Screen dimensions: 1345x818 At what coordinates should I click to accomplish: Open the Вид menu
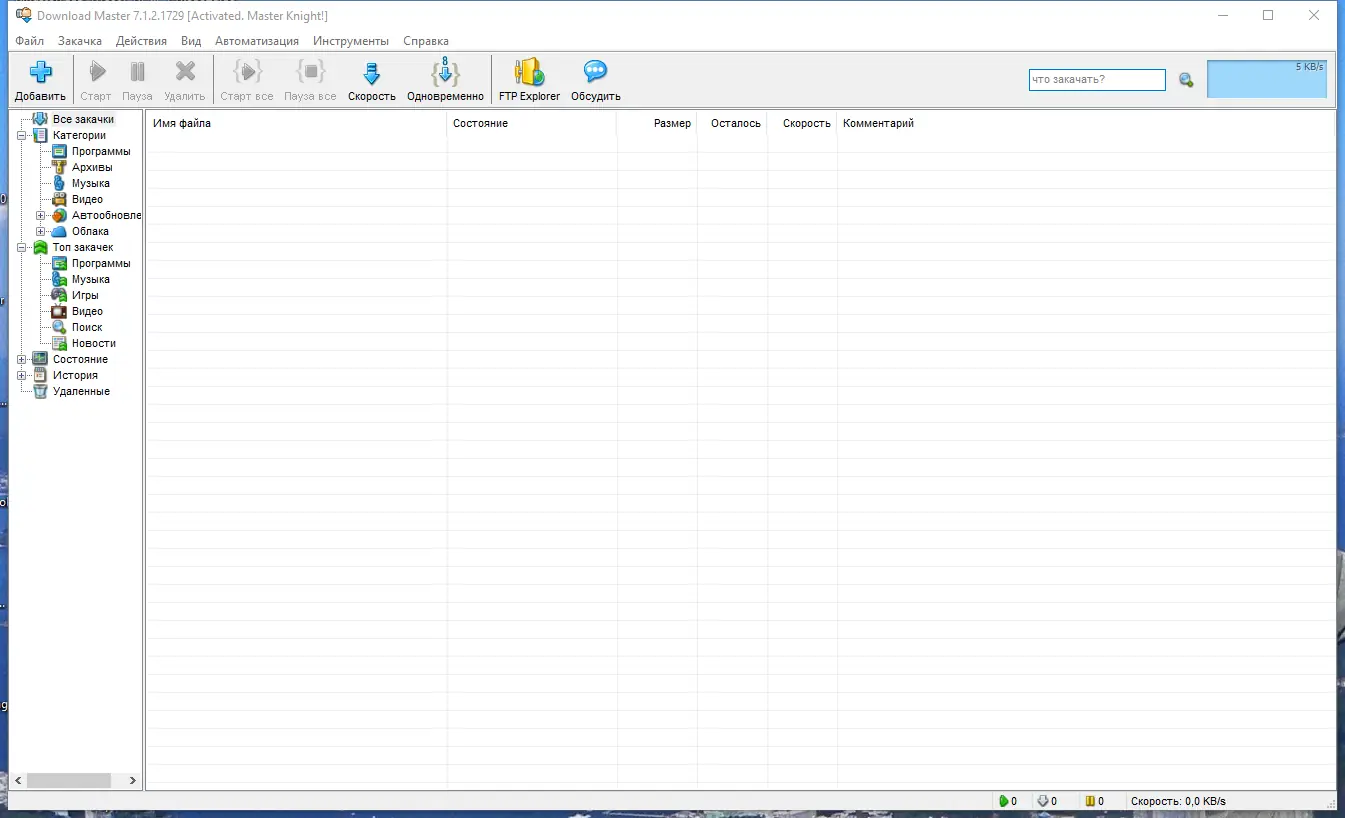191,41
